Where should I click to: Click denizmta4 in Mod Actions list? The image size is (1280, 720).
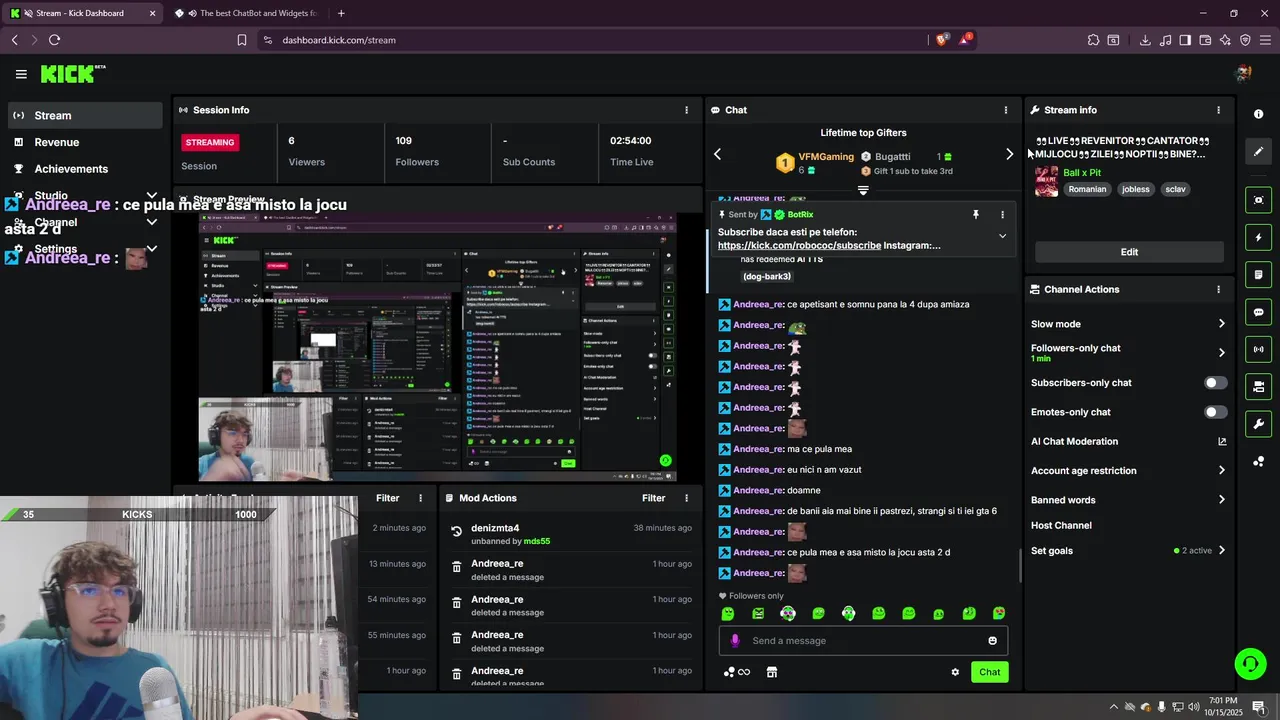(495, 528)
